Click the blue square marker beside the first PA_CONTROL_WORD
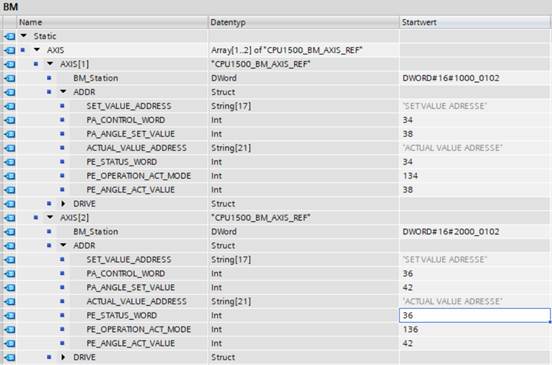Screen dimensions: 552x365 coord(62,120)
